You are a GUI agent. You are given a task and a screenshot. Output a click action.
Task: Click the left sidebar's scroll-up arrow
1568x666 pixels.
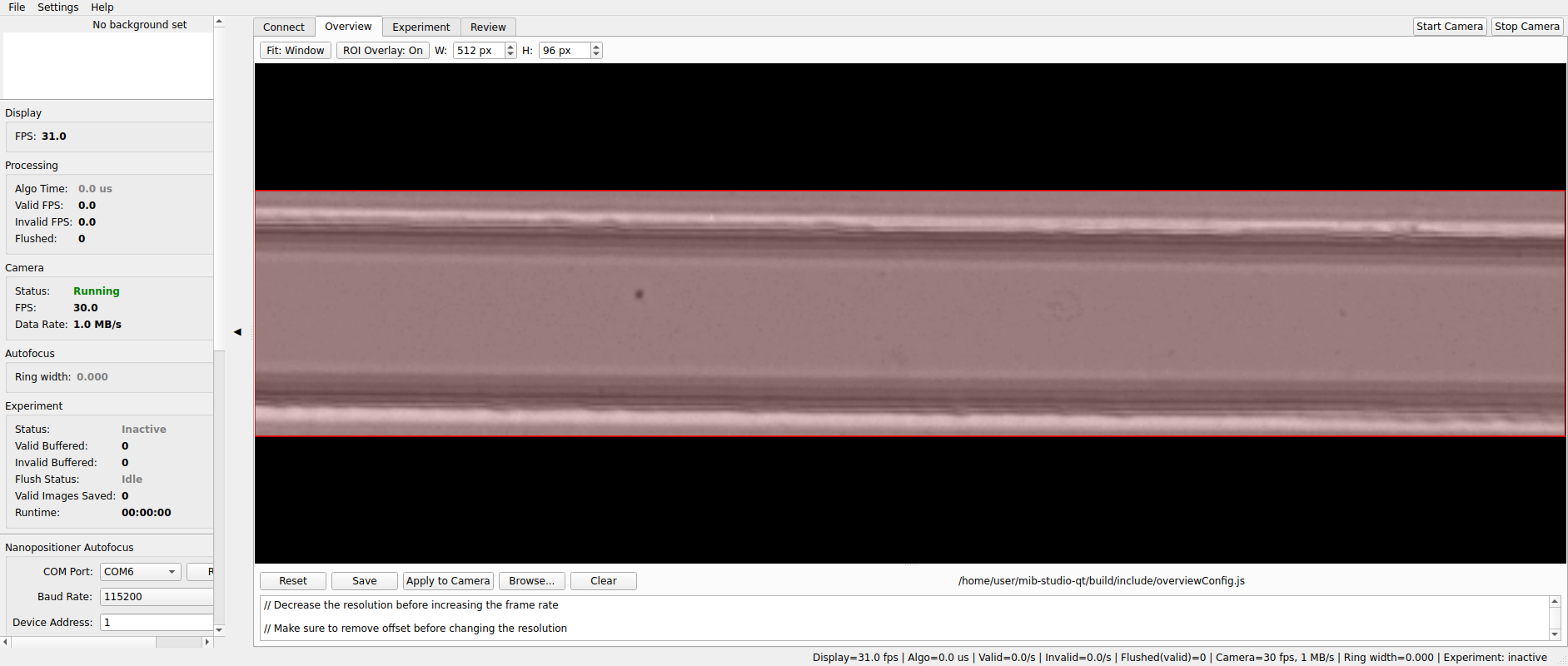(x=219, y=22)
